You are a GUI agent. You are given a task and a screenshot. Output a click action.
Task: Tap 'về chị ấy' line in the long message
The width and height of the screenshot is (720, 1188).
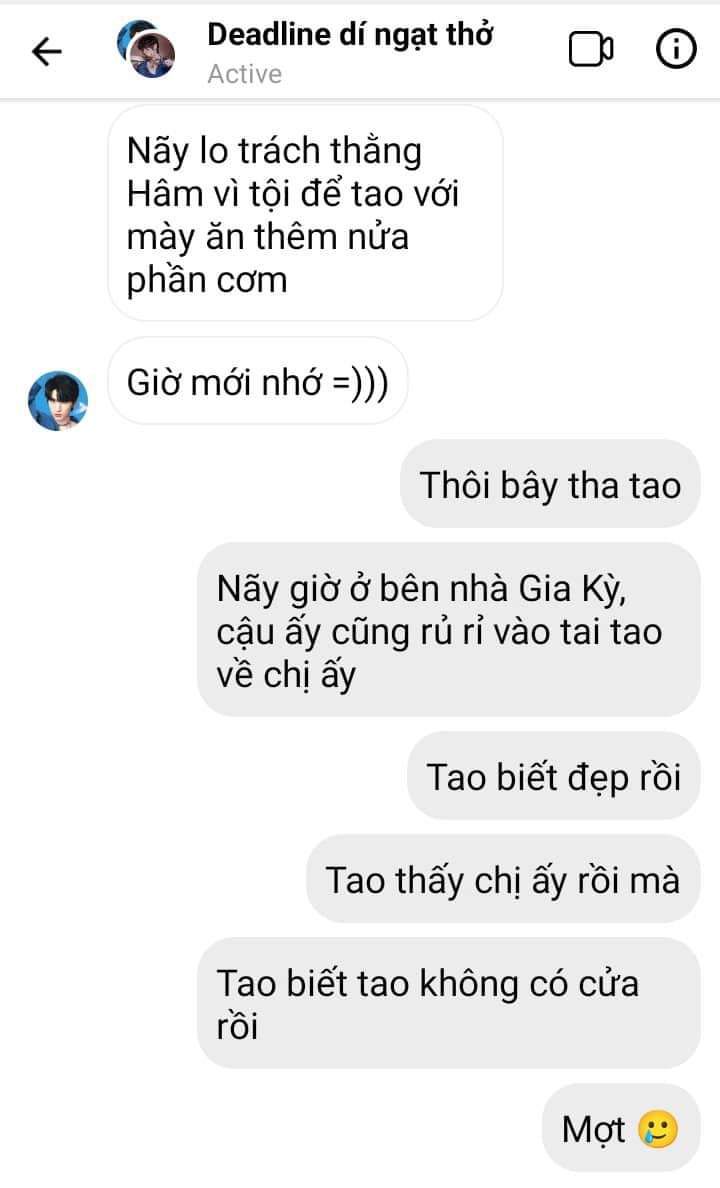coord(286,675)
